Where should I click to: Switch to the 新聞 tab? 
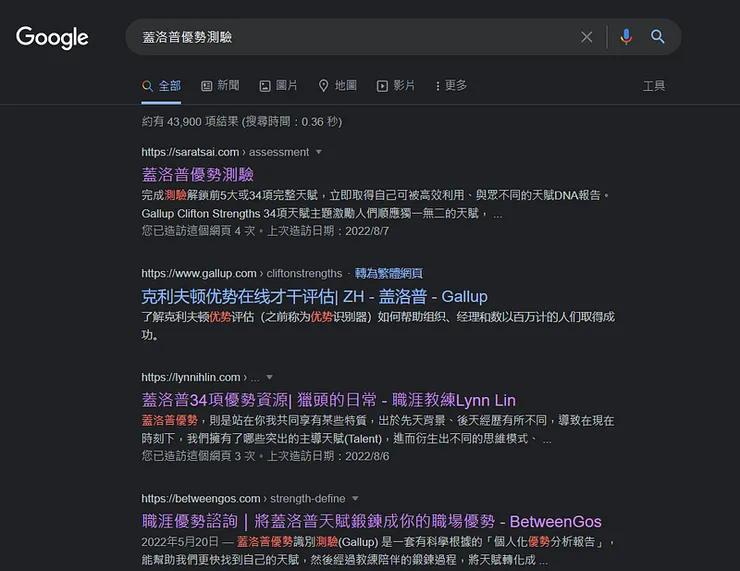(220, 86)
